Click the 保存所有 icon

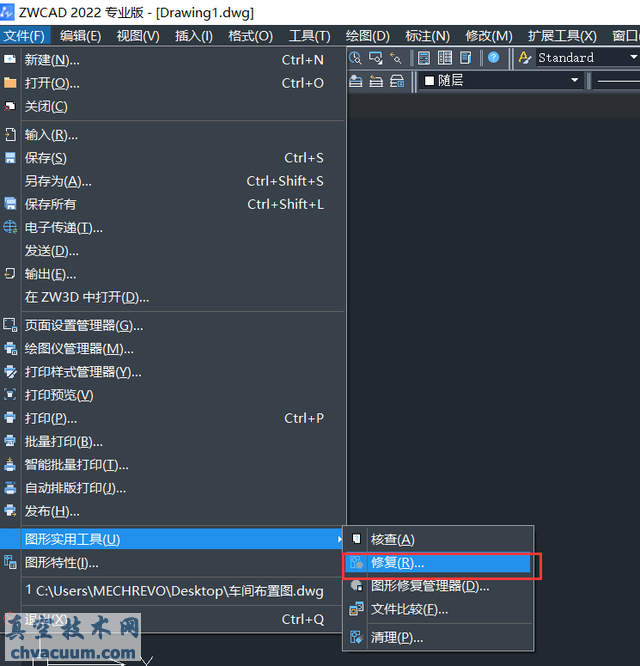coord(10,204)
